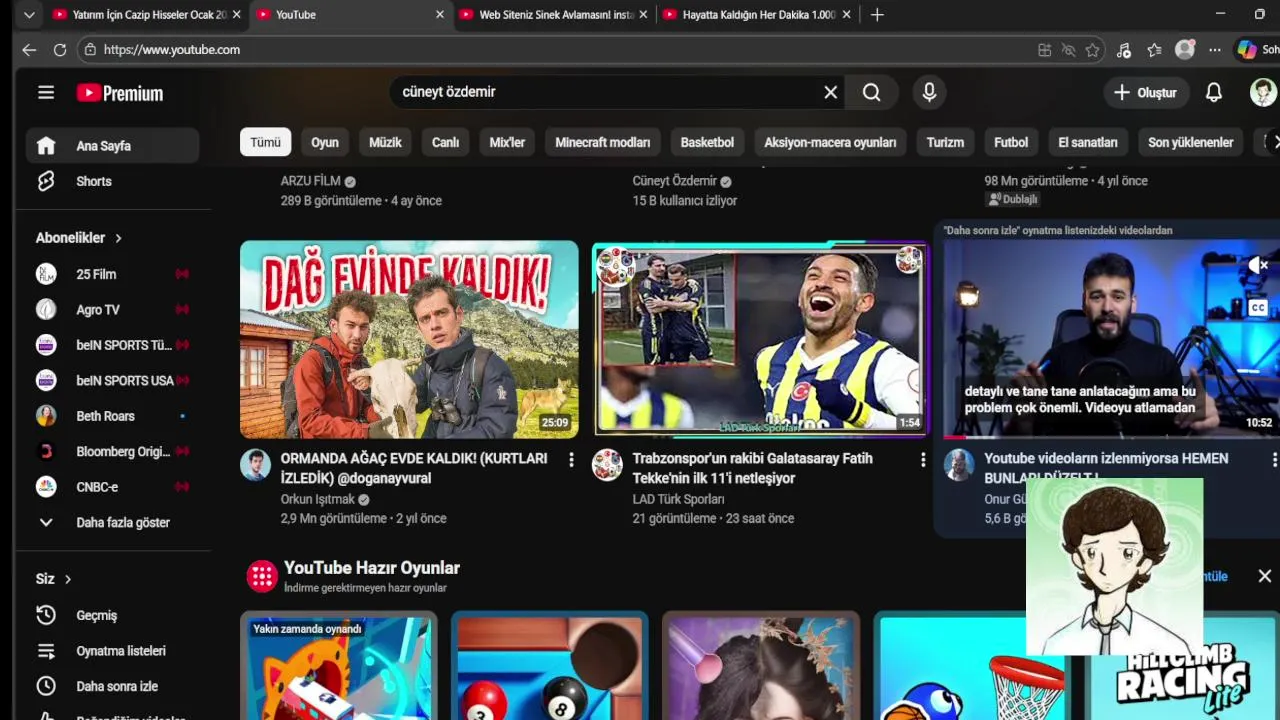This screenshot has height=720, width=1280.
Task: Go to Ana Sayfa in sidebar
Action: (x=112, y=146)
